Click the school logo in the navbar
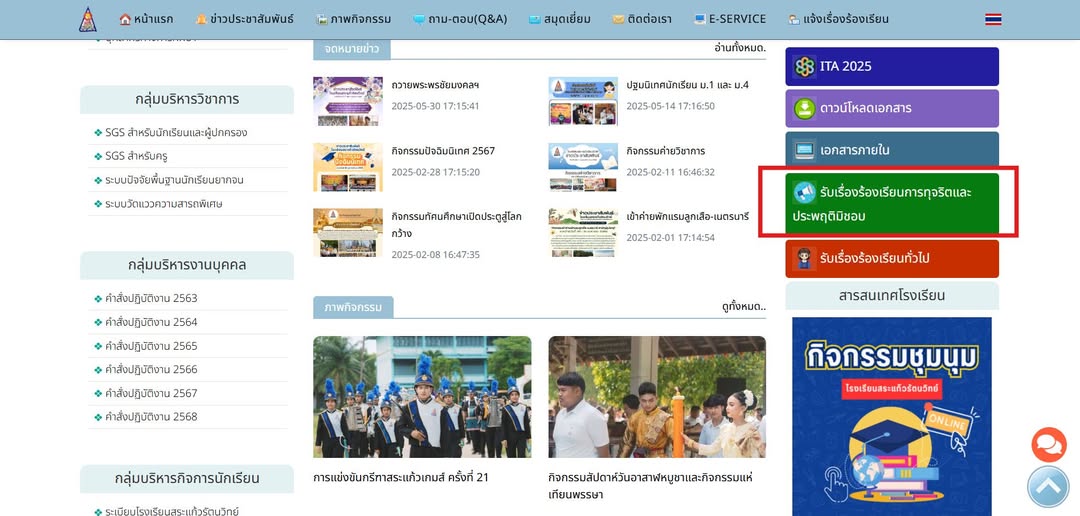The height and width of the screenshot is (516, 1080). coord(87,19)
